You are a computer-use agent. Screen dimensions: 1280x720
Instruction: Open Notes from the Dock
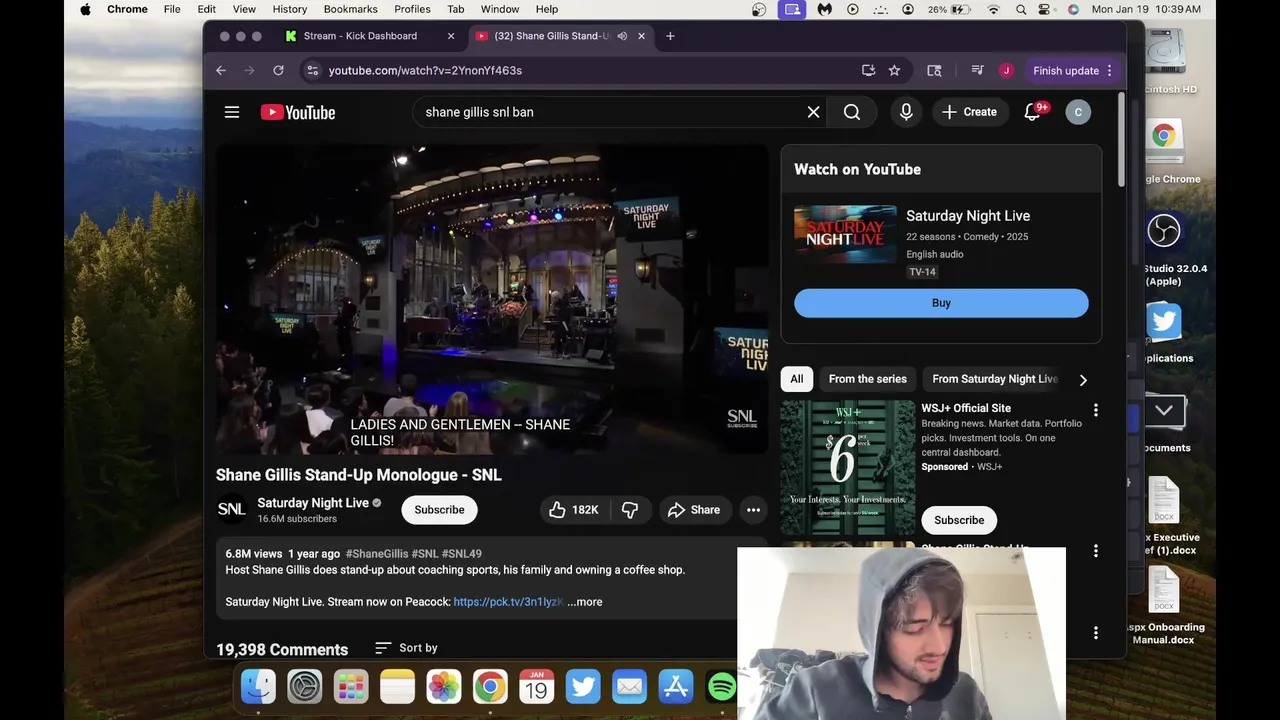(x=397, y=686)
